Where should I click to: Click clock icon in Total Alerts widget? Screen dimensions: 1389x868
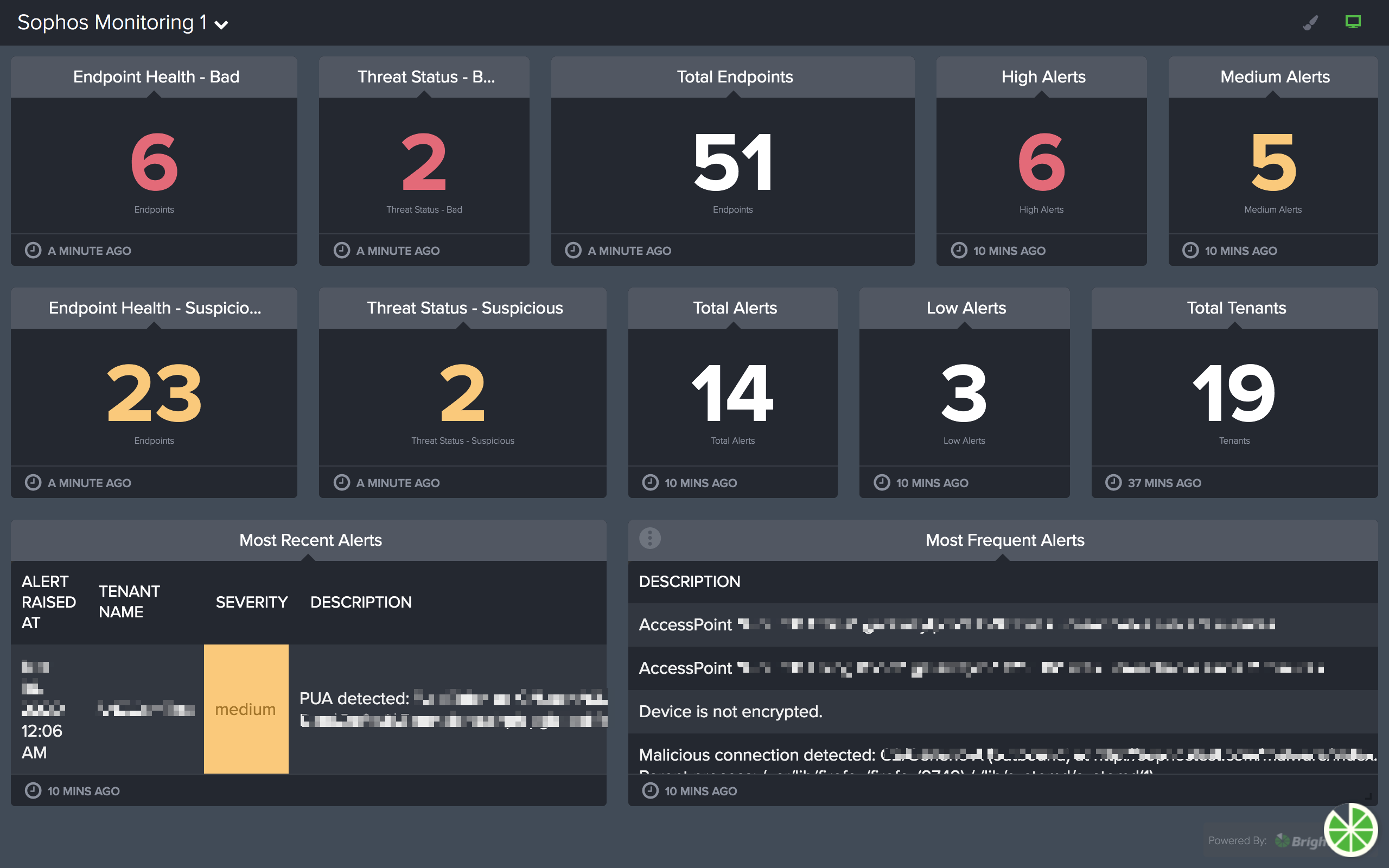[x=649, y=482]
